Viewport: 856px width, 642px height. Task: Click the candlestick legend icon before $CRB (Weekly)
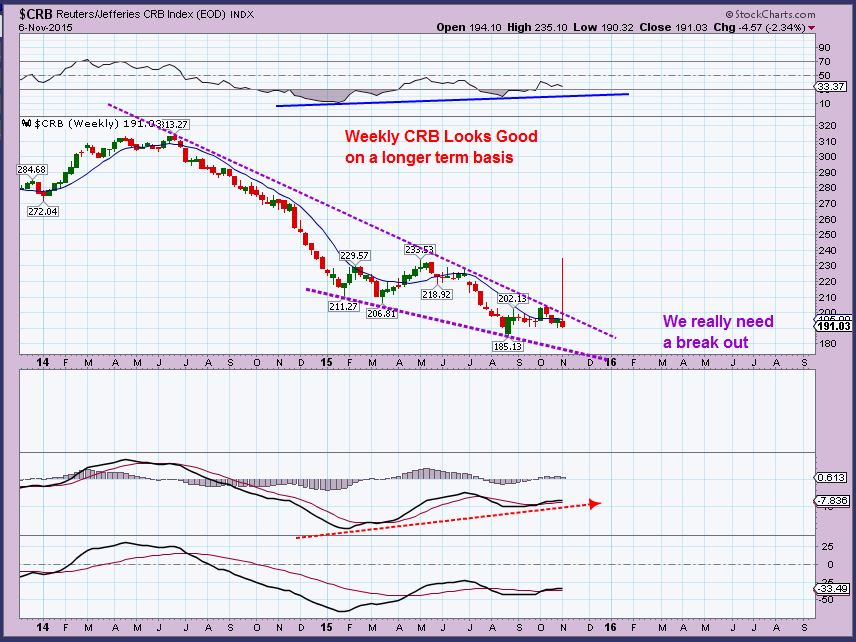[x=27, y=124]
